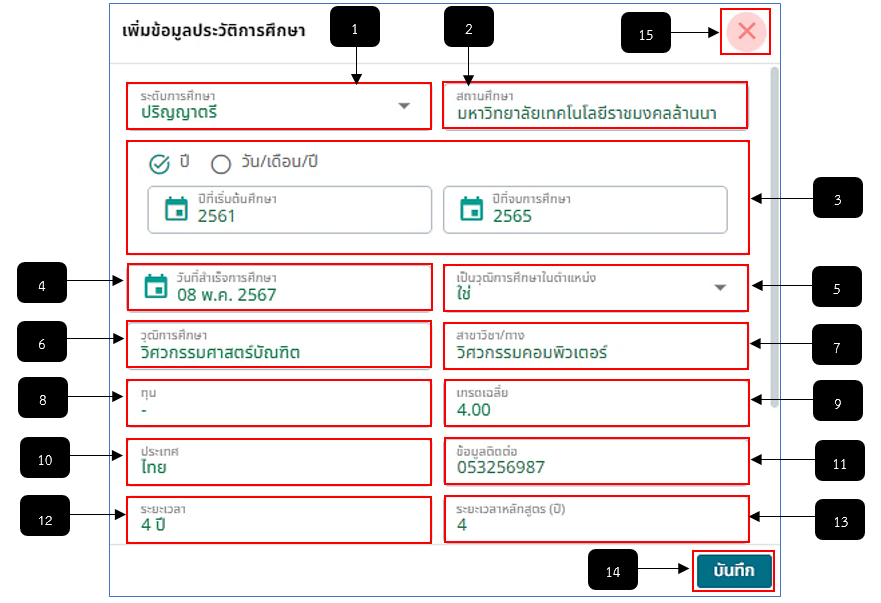Select the วัน/เดือน/ปี radio option
Image resolution: width=881 pixels, height=603 pixels.
click(x=221, y=164)
